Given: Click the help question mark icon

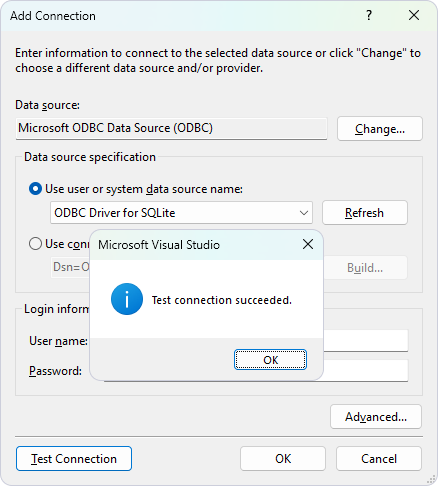Looking at the screenshot, I should (x=369, y=15).
